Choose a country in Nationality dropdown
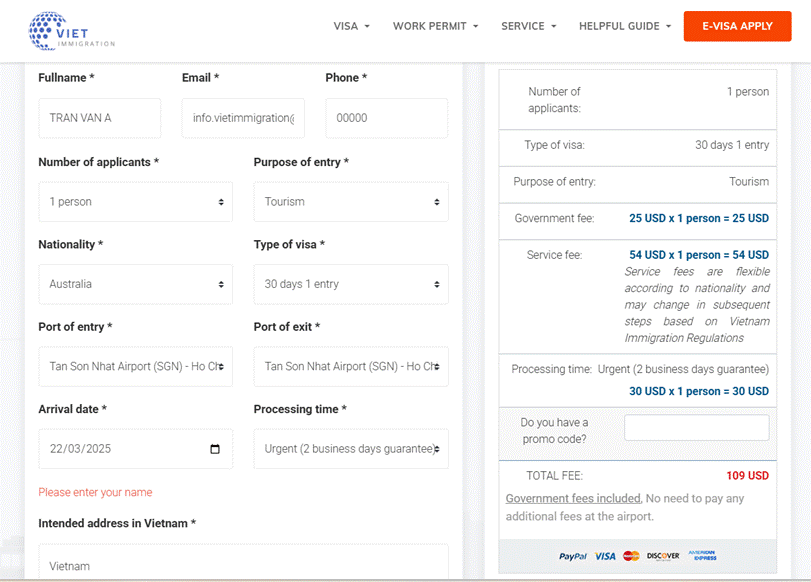 (x=135, y=284)
